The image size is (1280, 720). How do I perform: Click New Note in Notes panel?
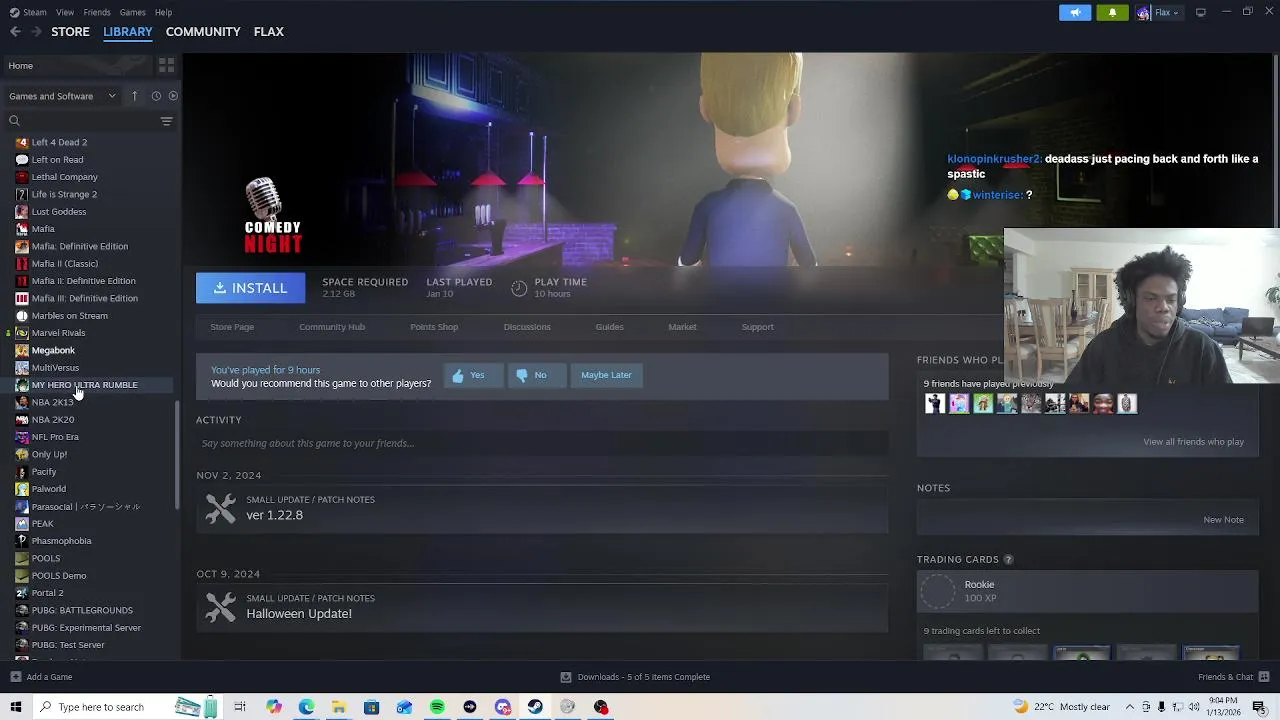[1223, 520]
